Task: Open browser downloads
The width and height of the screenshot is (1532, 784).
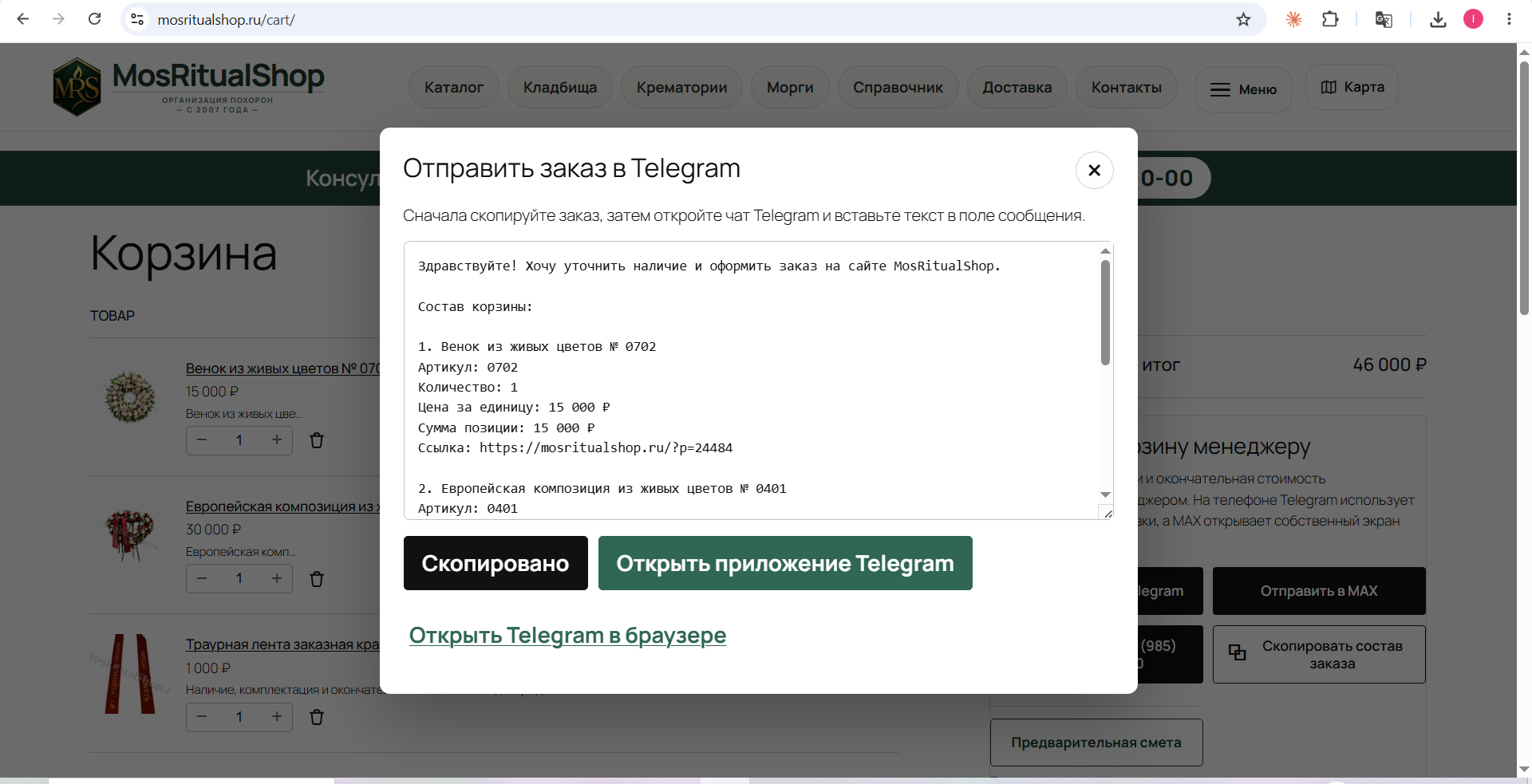Action: click(x=1438, y=19)
